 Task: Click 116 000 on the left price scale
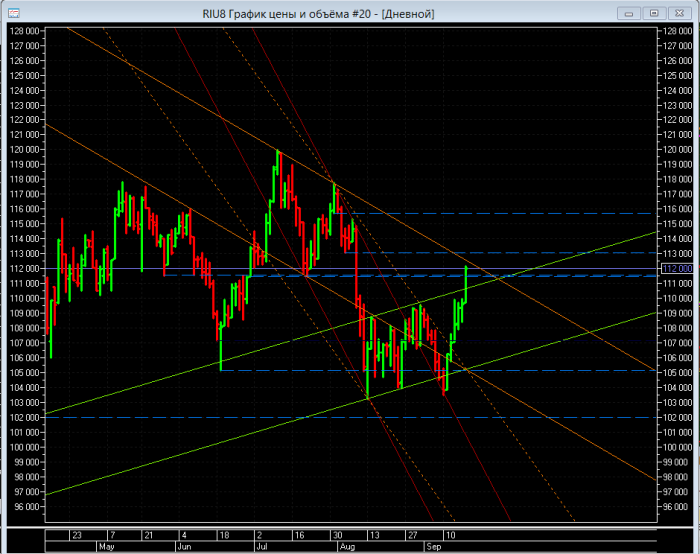[x=25, y=209]
